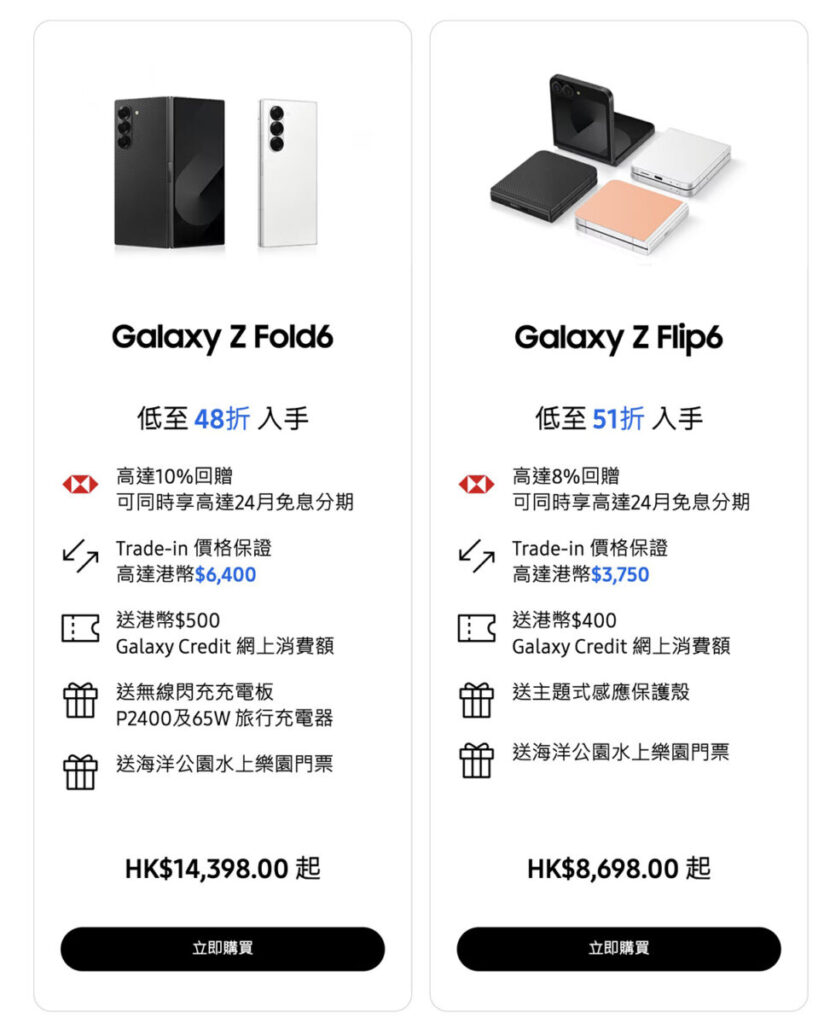Click the HSBC logo in Fold6 card
The height and width of the screenshot is (1024, 818).
click(80, 485)
